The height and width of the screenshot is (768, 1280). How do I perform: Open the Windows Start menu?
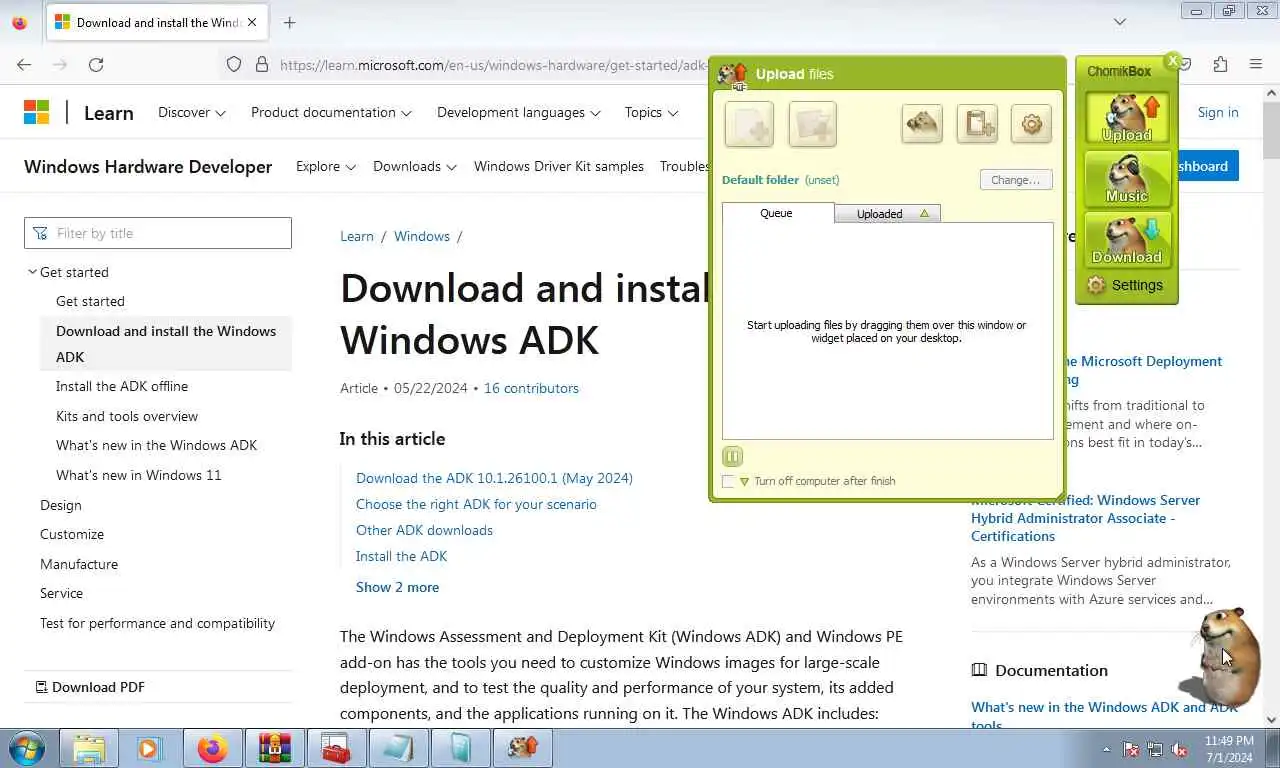25,748
